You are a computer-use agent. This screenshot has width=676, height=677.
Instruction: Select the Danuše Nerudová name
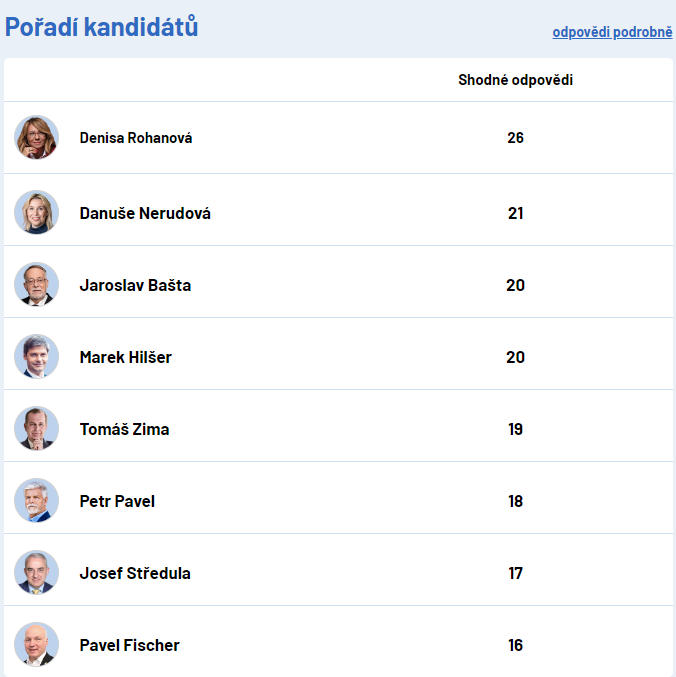(145, 213)
